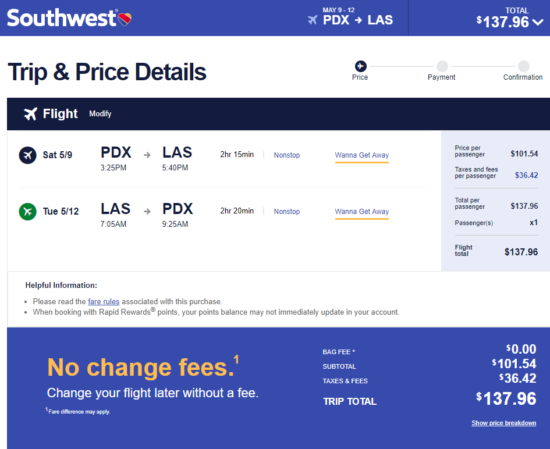Expand the header total price chevron
This screenshot has width=550, height=449.
pos(538,22)
